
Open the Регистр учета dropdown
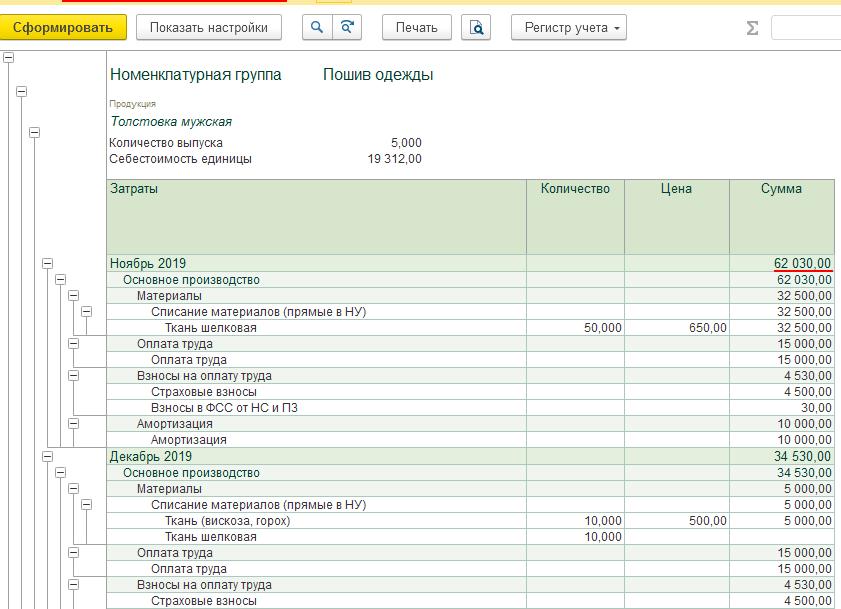[569, 27]
